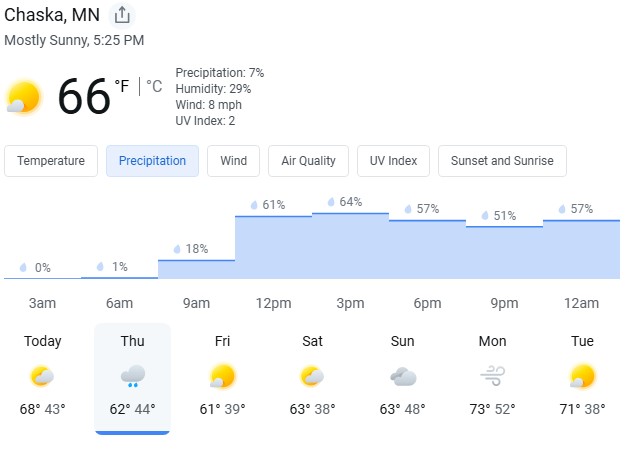
Task: Select Saturday's partly cloudy forecast icon
Action: [312, 376]
